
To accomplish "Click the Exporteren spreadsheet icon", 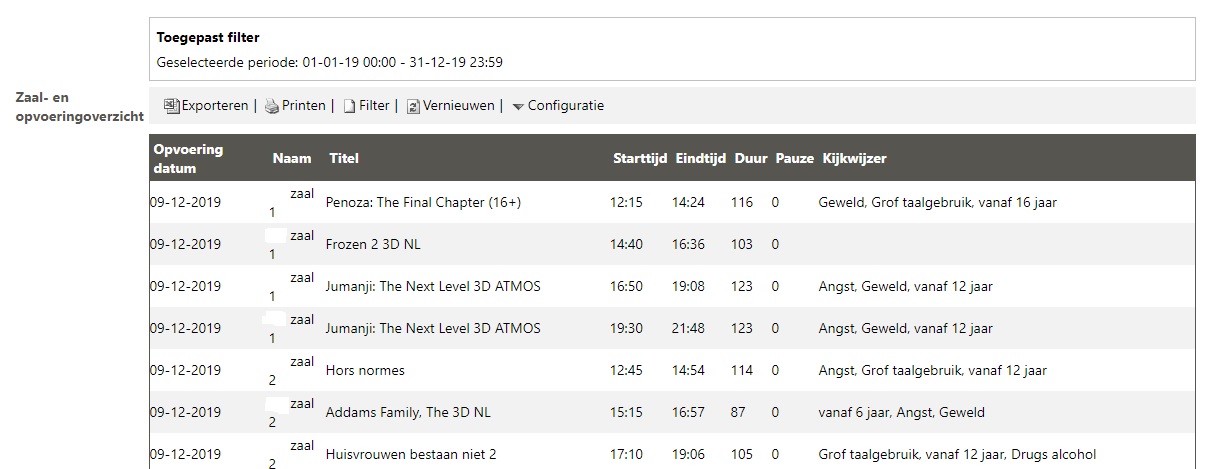I will (171, 106).
